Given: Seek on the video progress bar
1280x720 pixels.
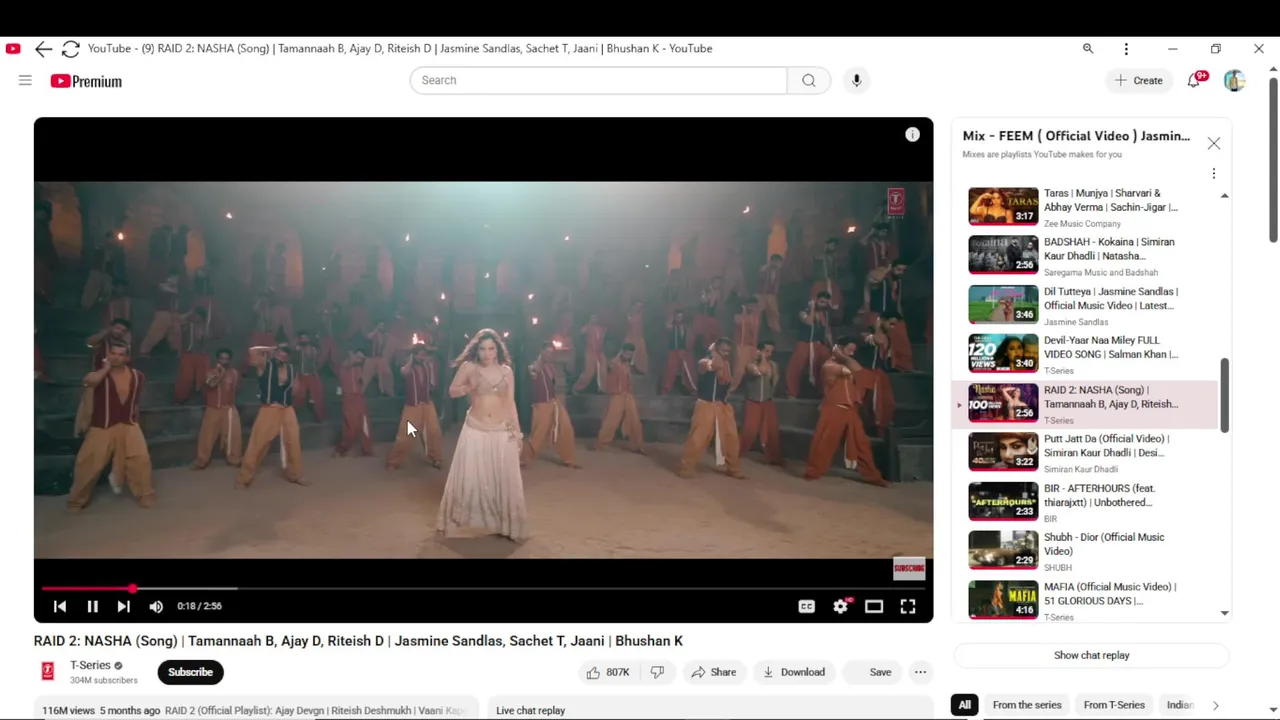Looking at the screenshot, I should tap(483, 588).
